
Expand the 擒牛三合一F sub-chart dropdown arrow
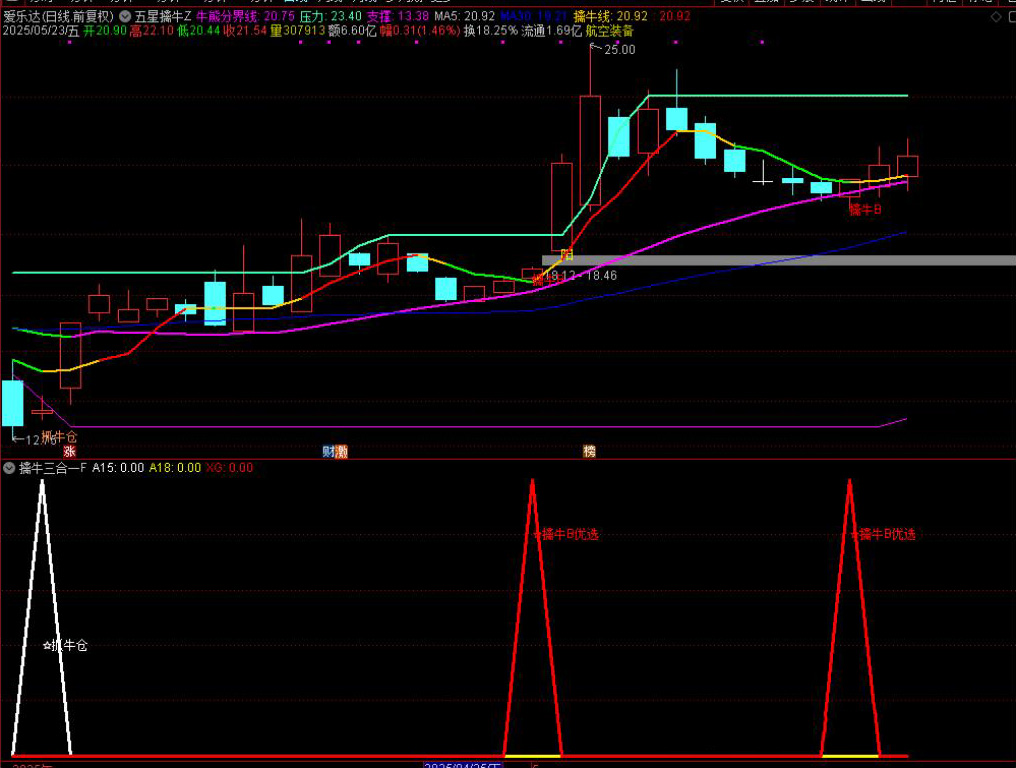click(10, 467)
